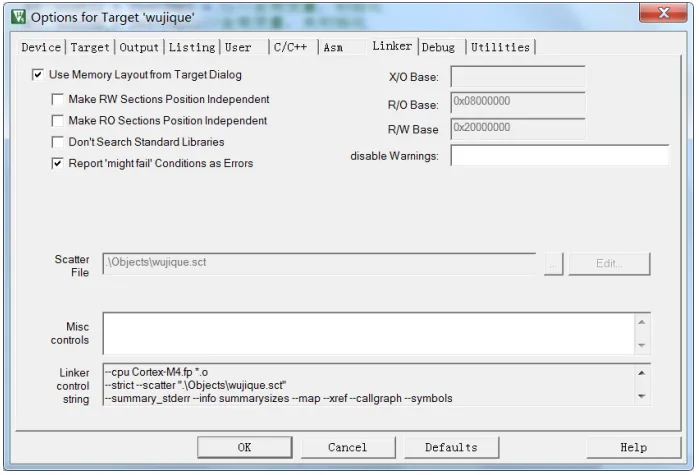The height and width of the screenshot is (475, 699).
Task: Click the Linker control string text area
Action: point(369,385)
